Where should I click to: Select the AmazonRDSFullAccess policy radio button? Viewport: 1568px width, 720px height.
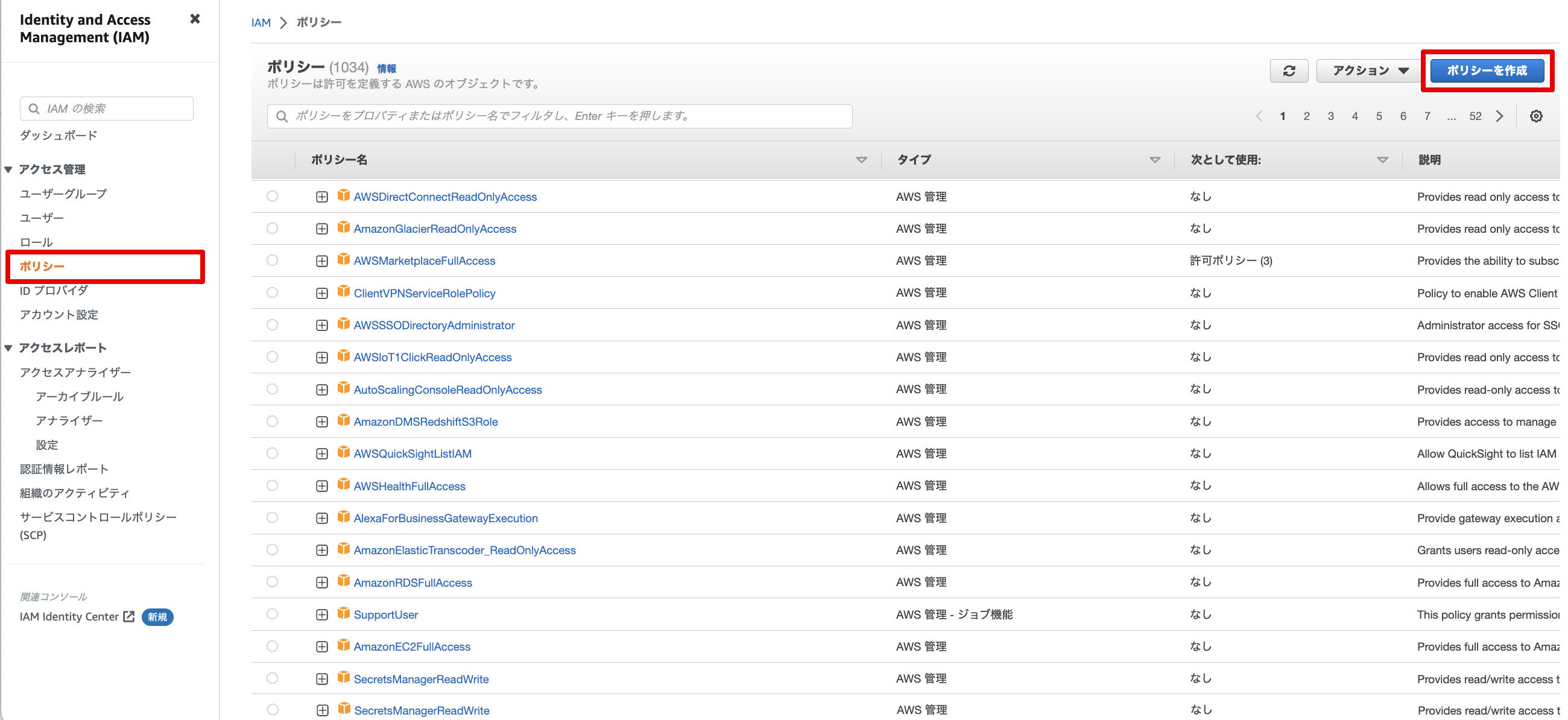(272, 582)
